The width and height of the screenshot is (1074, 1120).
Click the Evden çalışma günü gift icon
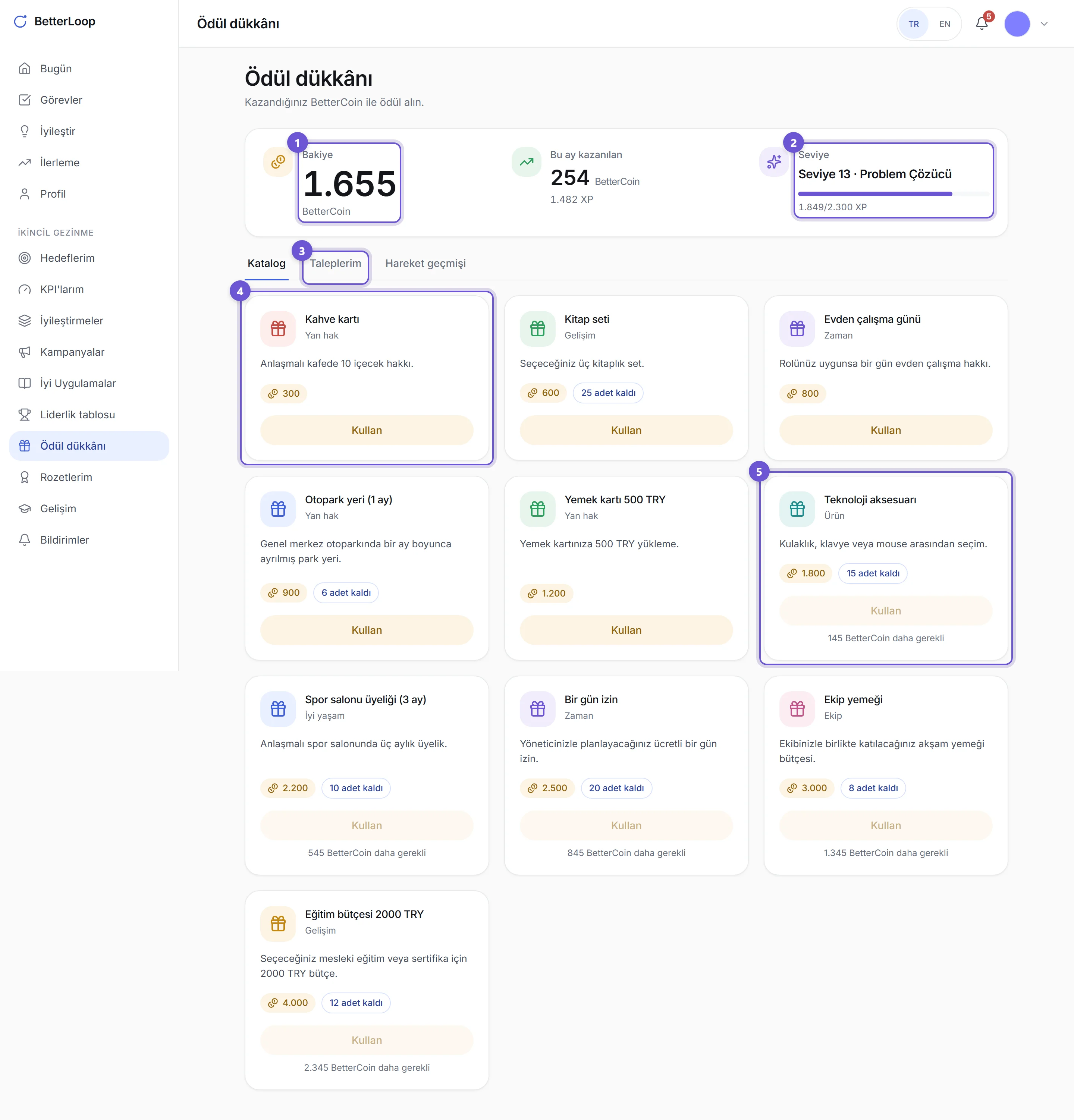coord(797,328)
